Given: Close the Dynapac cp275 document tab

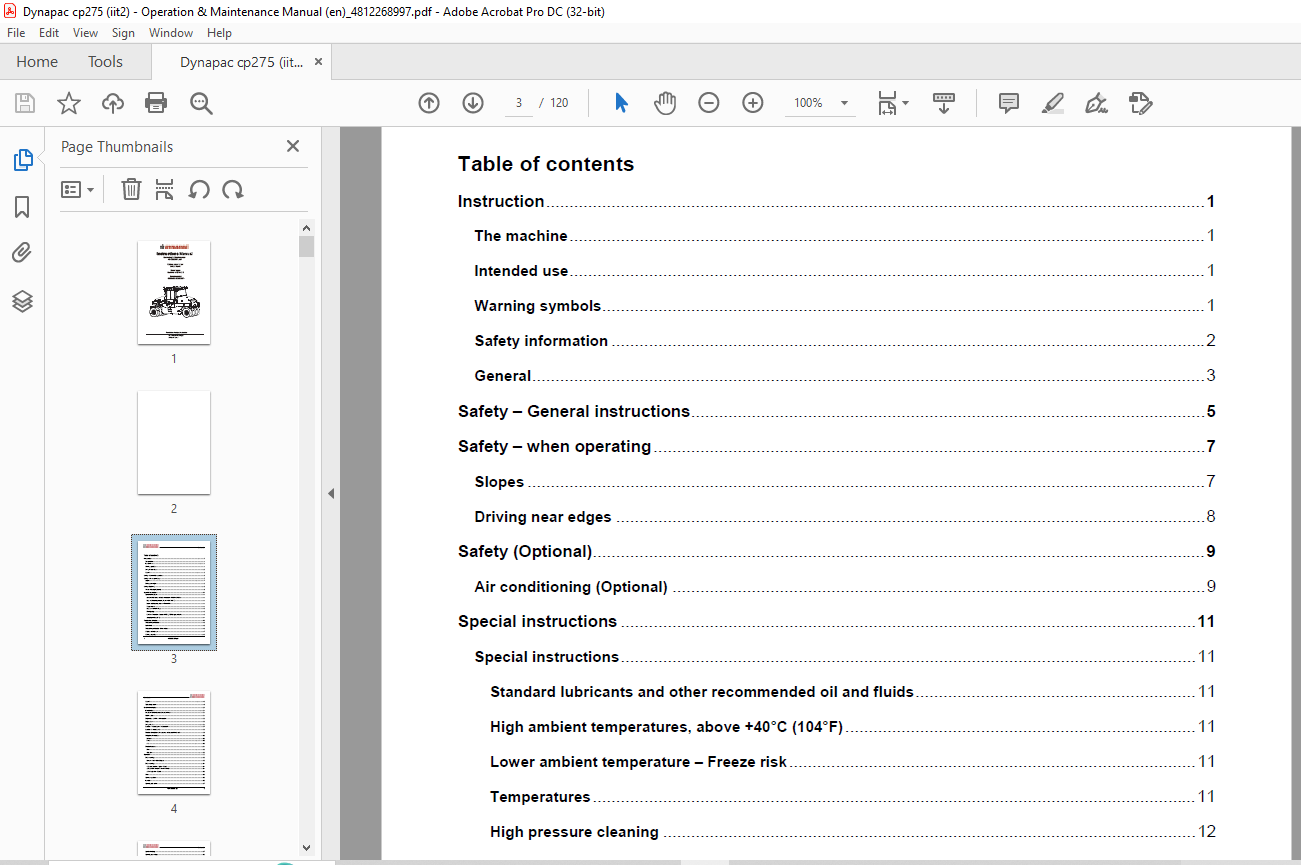Looking at the screenshot, I should pos(319,62).
